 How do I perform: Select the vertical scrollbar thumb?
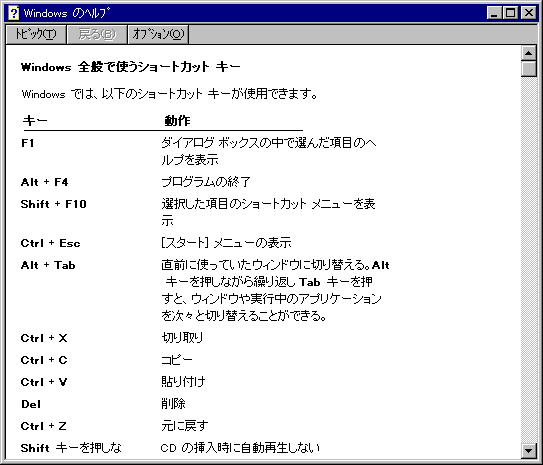pos(528,69)
